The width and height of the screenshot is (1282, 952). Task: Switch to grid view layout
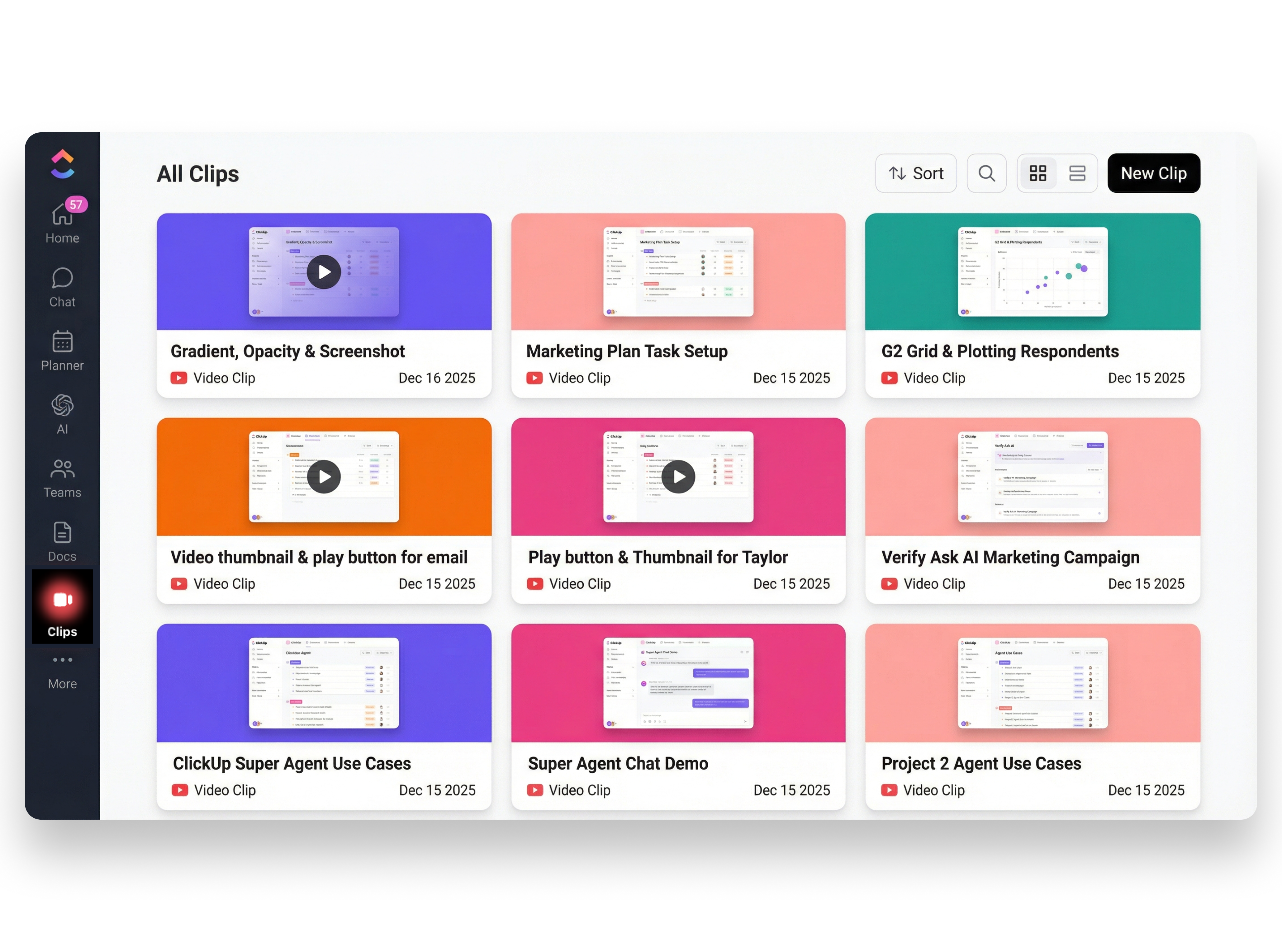tap(1037, 173)
